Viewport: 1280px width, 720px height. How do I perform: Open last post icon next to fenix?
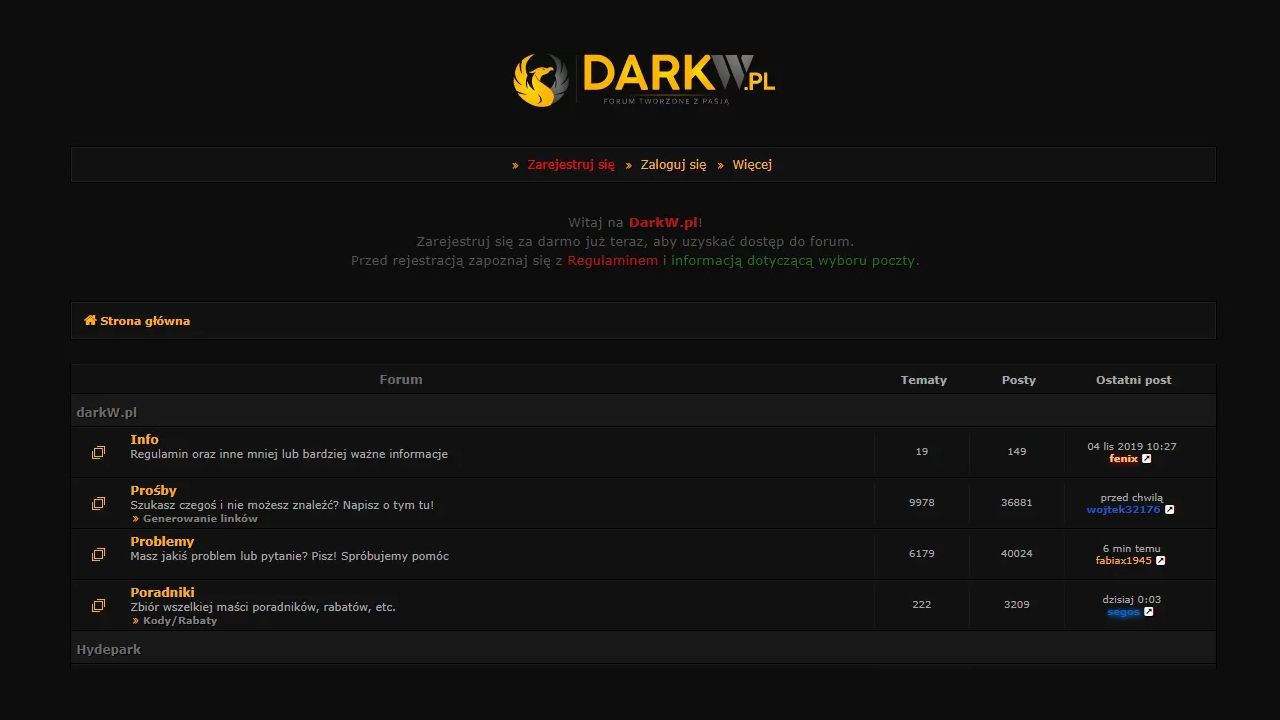(1147, 459)
